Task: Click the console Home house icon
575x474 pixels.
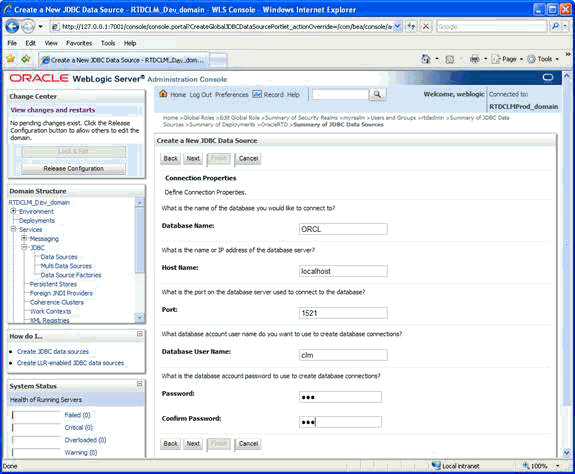Action: click(163, 94)
